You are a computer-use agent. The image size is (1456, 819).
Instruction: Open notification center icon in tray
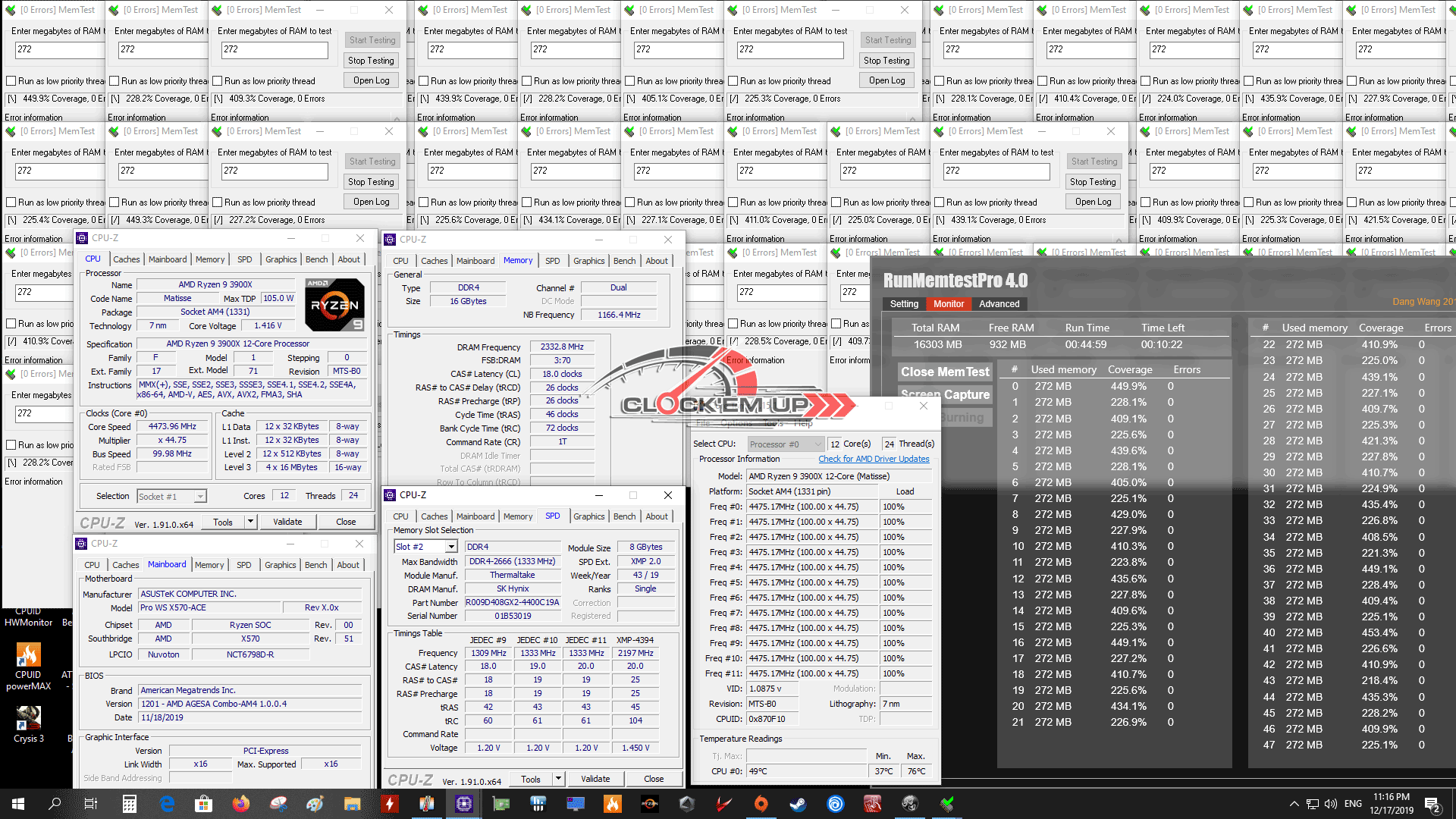(x=1432, y=805)
